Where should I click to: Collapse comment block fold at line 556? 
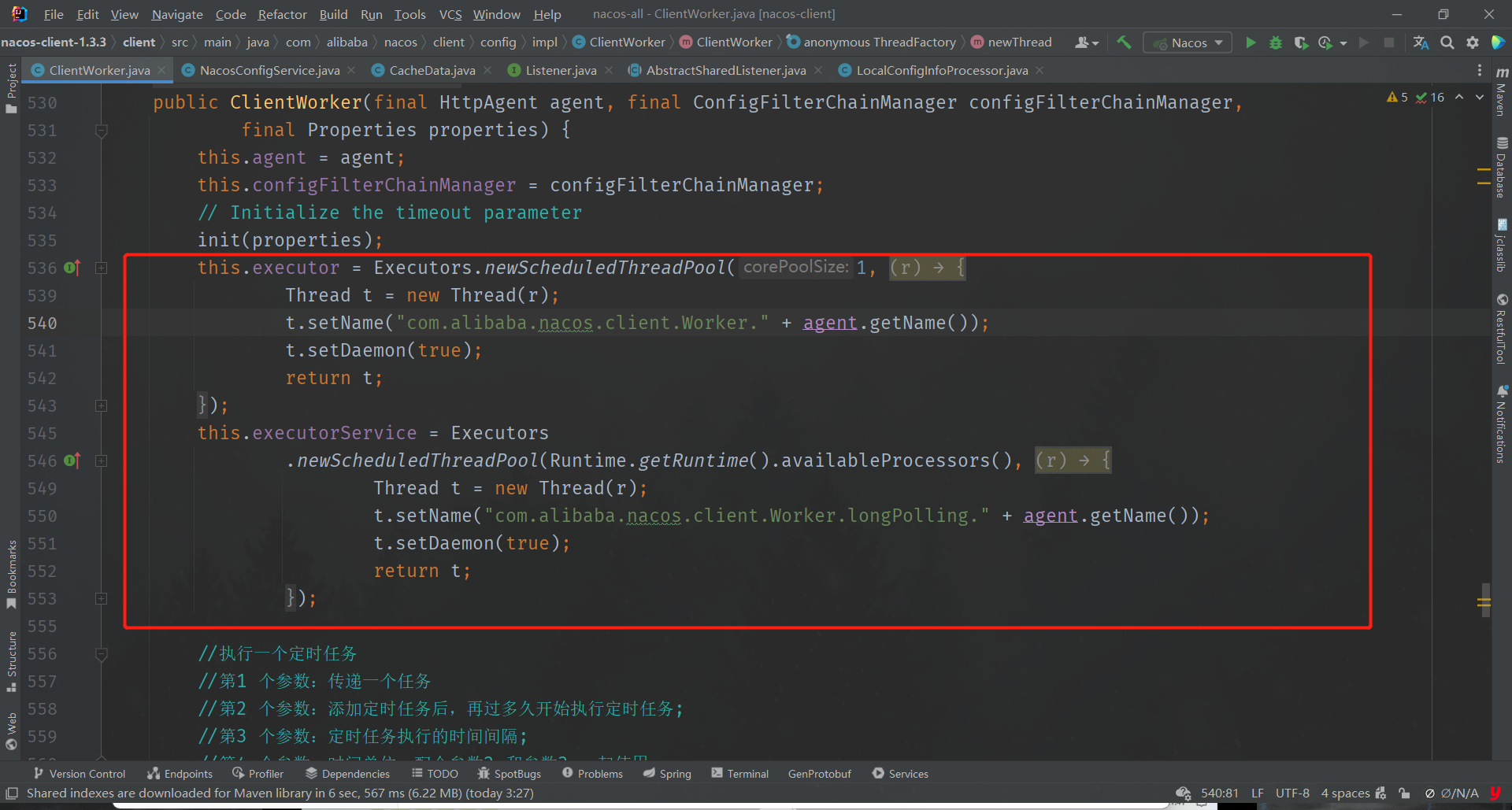pyautogui.click(x=101, y=654)
